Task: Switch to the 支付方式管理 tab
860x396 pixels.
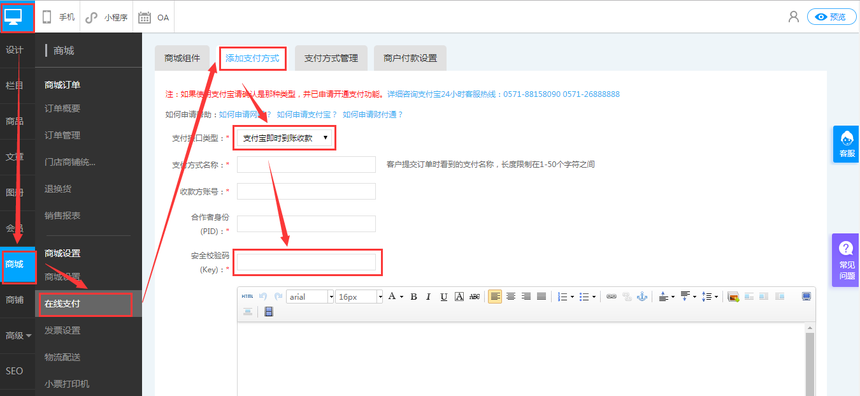Action: (x=331, y=58)
